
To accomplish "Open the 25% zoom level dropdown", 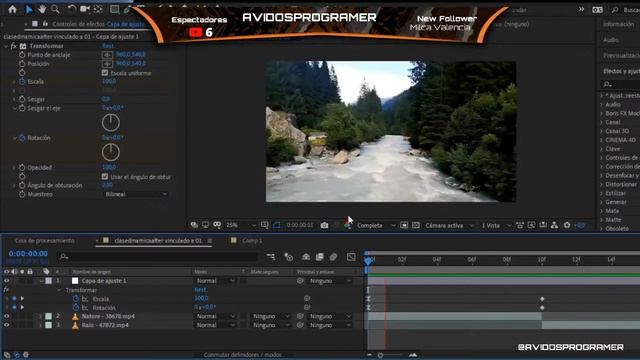I will coord(241,225).
